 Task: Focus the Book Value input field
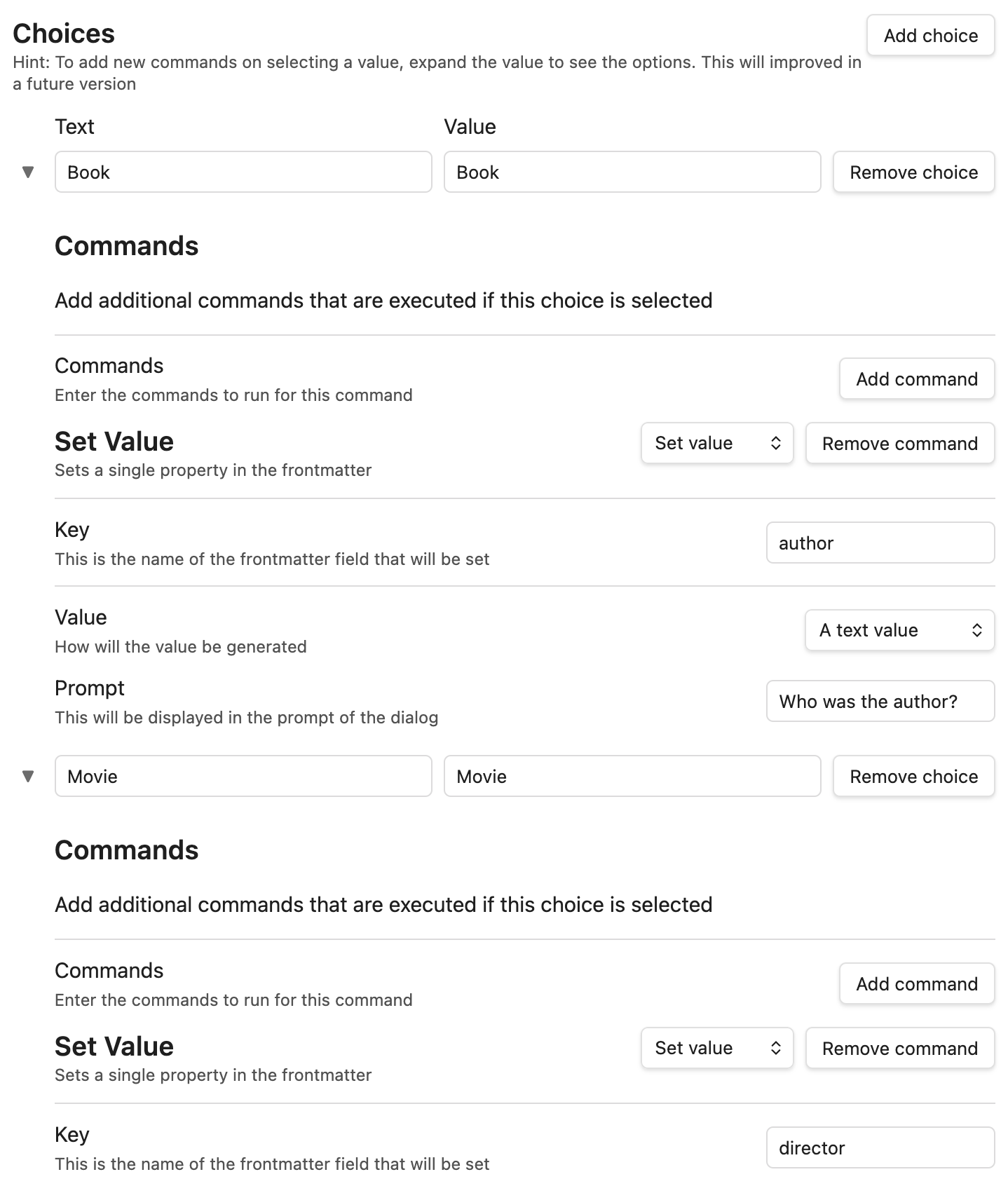pos(632,172)
